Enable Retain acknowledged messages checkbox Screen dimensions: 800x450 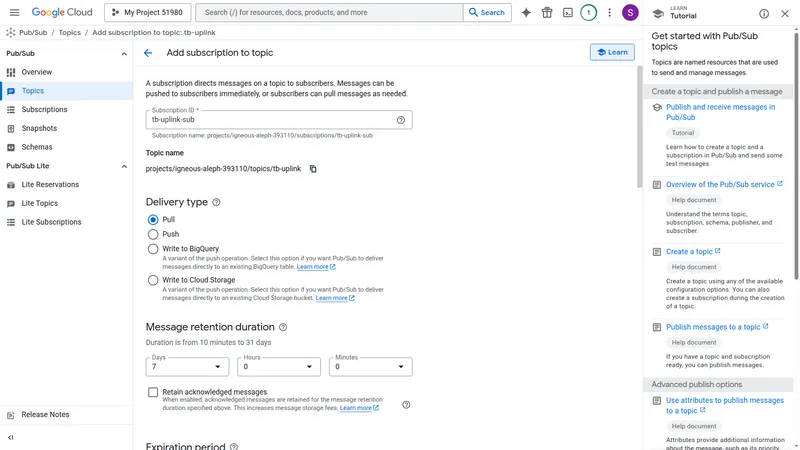(x=153, y=392)
